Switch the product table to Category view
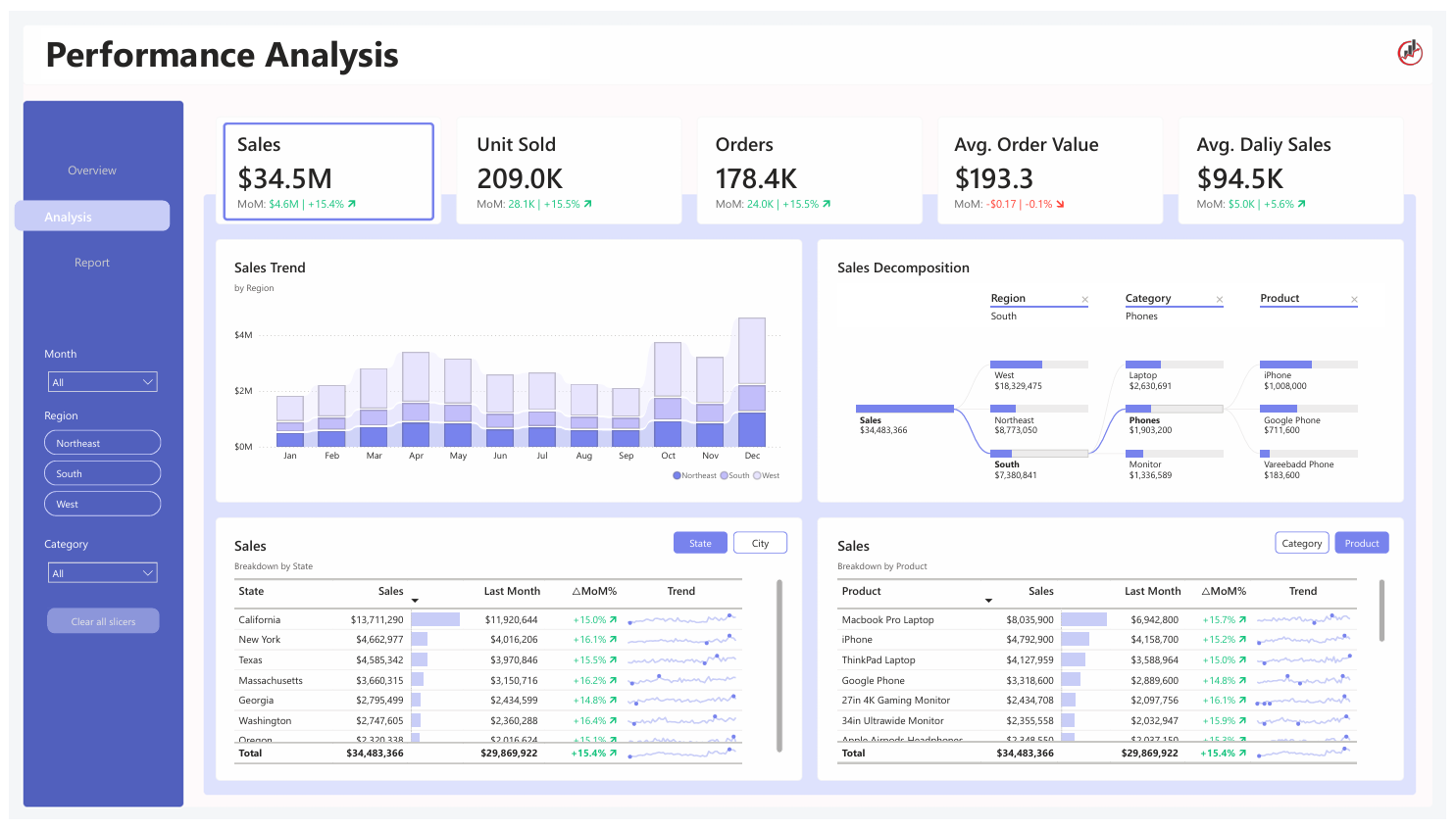Image resolution: width=1456 pixels, height=828 pixels. (1301, 542)
